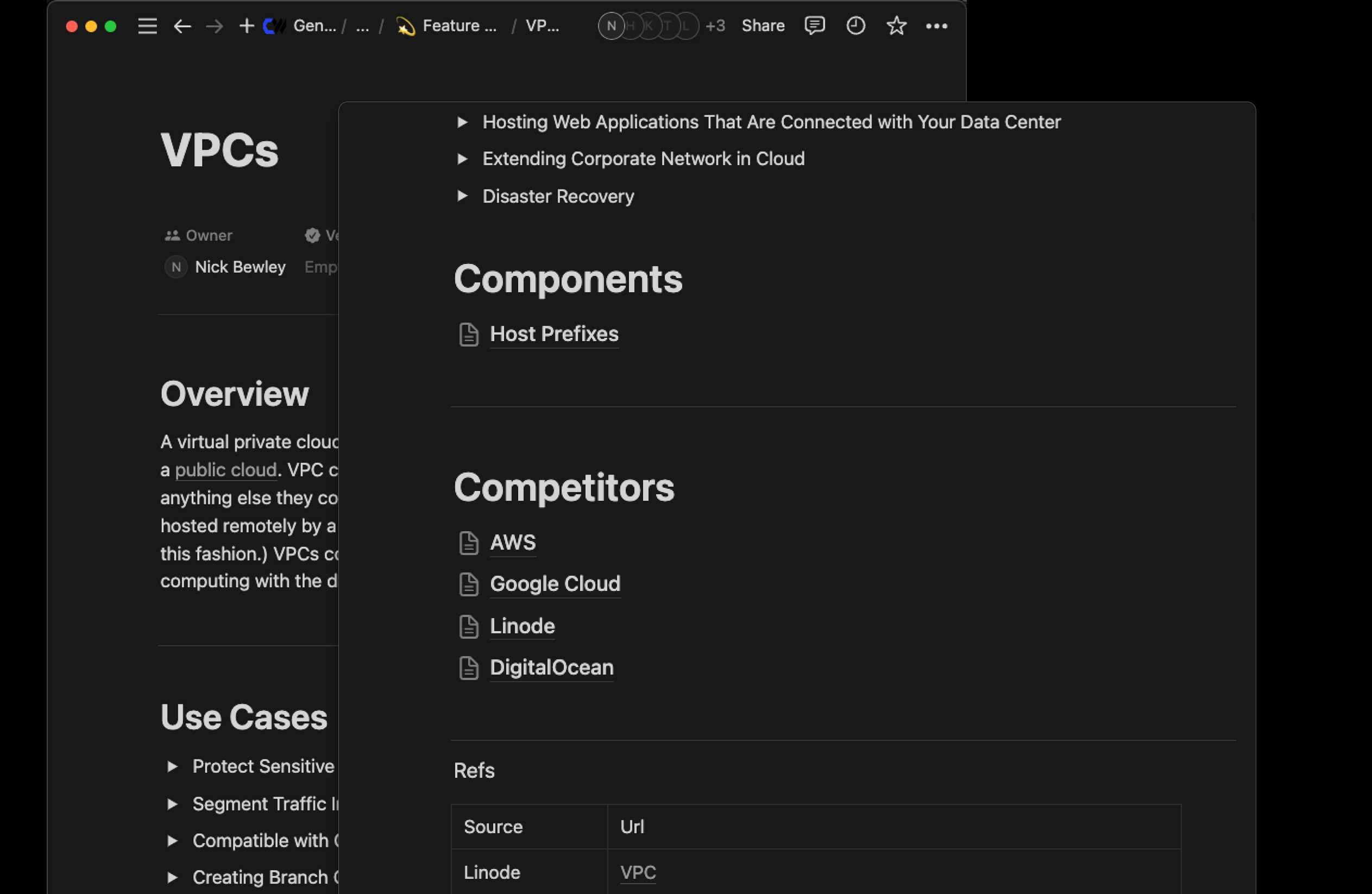This screenshot has width=1372, height=894.
Task: Expand the Disaster Recovery toggle
Action: pyautogui.click(x=462, y=197)
